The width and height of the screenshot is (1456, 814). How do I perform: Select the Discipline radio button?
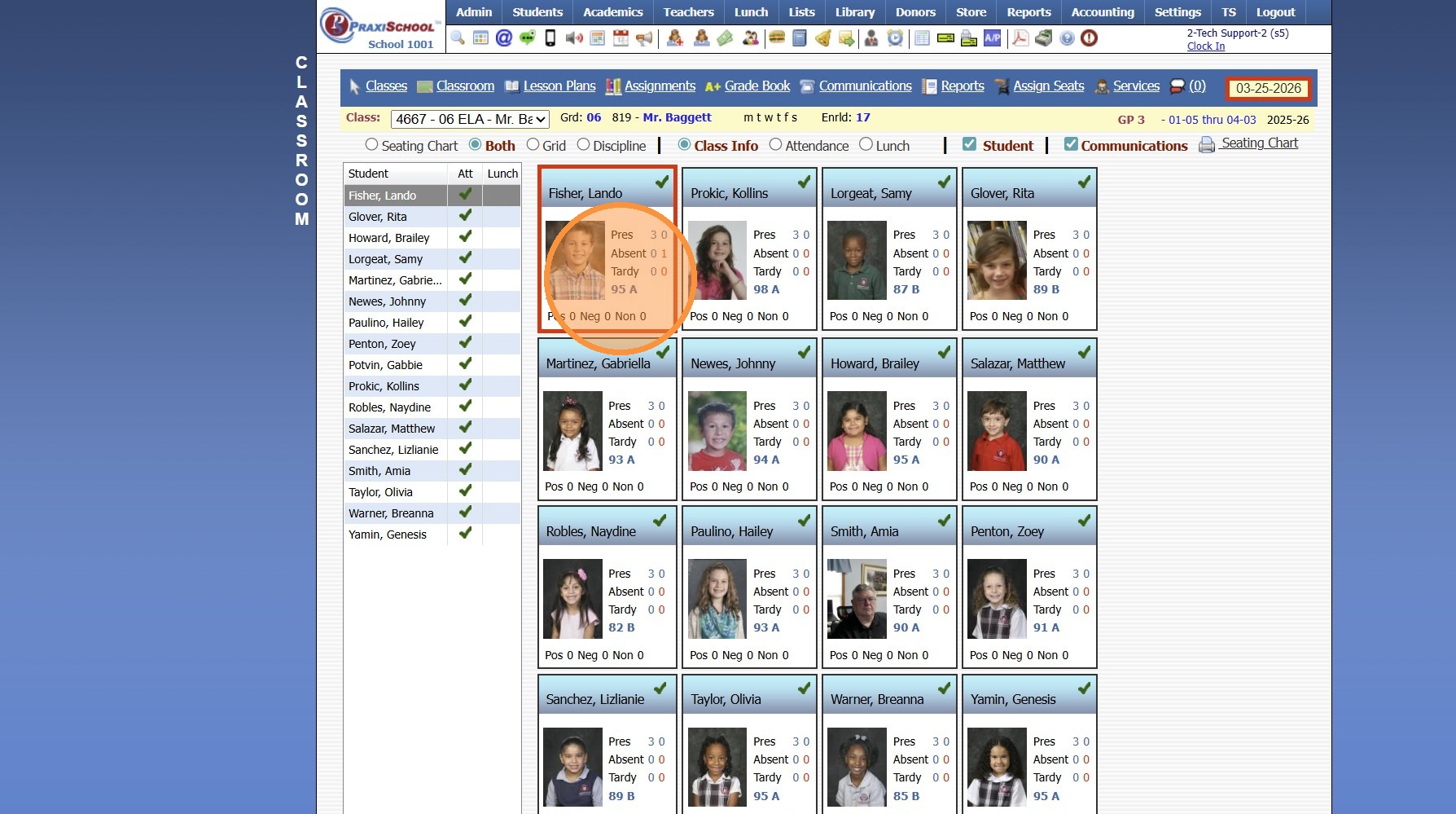pos(583,144)
